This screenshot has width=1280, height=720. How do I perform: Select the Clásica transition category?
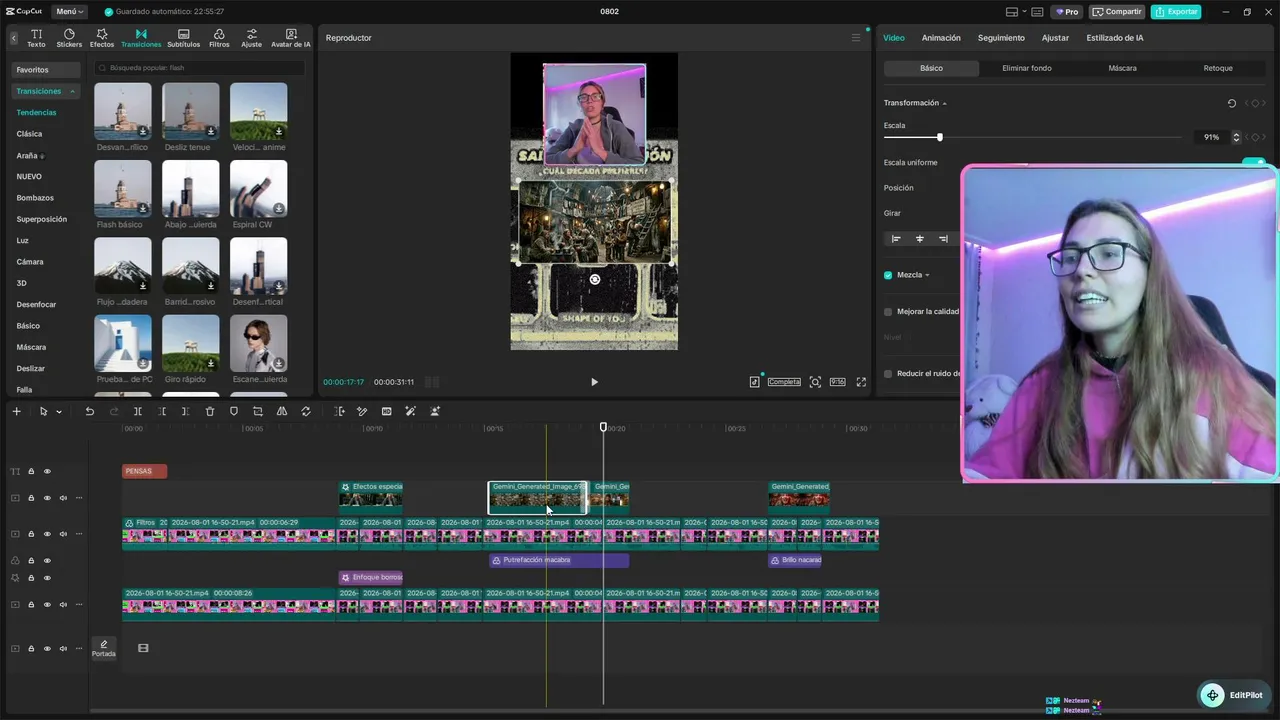29,134
